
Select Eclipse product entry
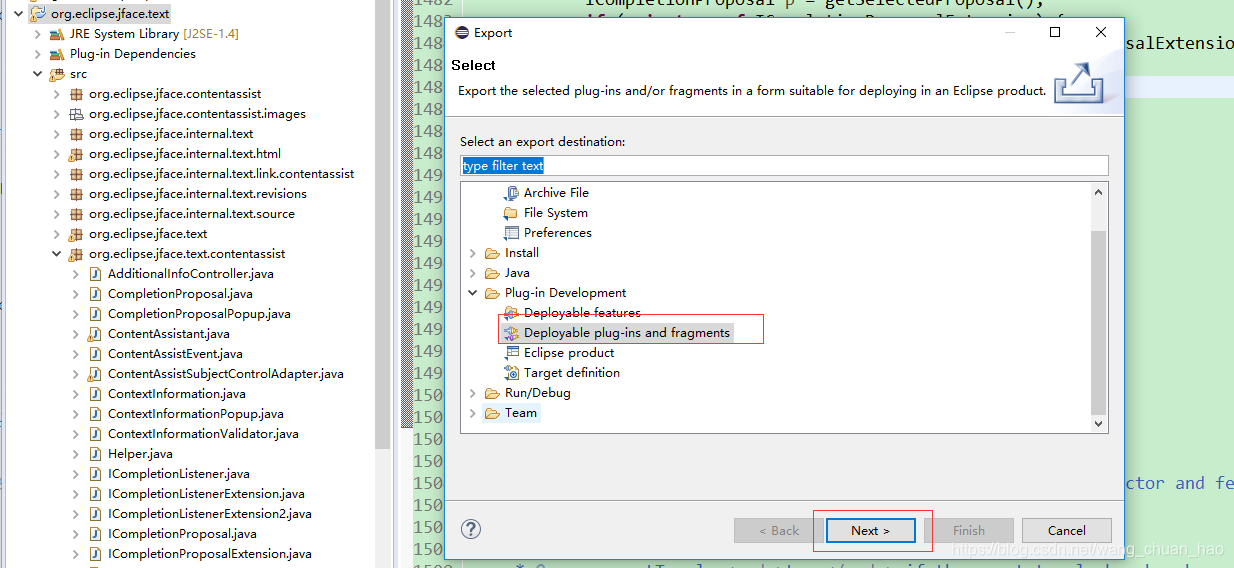pos(569,353)
